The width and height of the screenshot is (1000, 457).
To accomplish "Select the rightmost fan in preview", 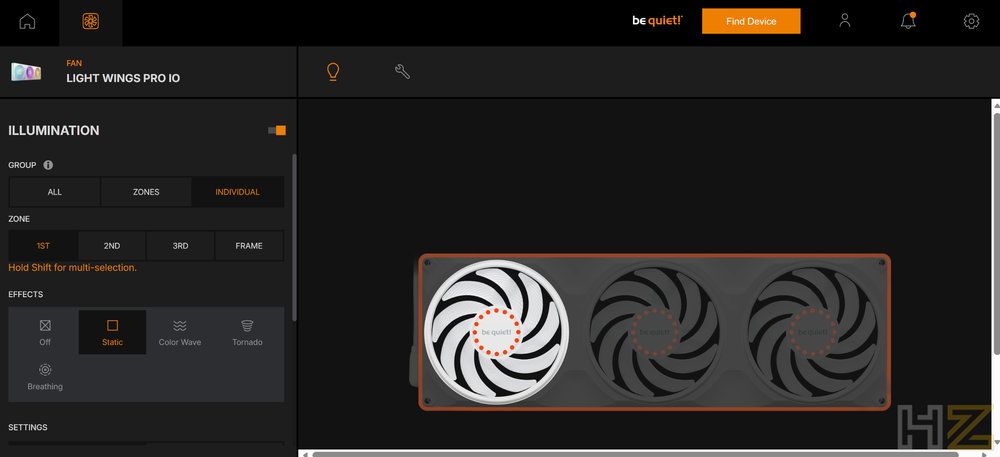I will pyautogui.click(x=812, y=332).
